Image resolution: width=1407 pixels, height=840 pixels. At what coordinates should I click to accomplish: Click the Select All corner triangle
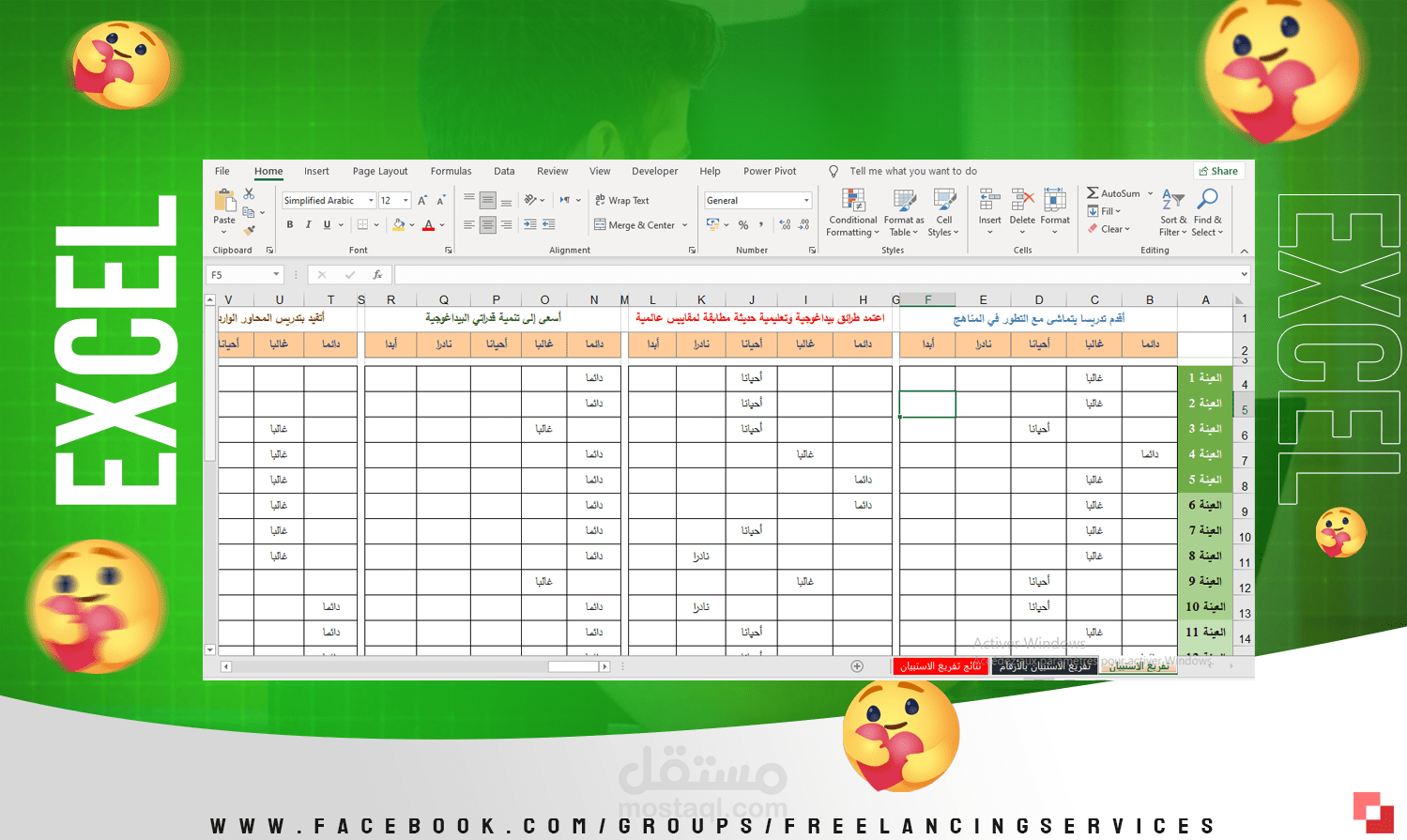(x=1239, y=299)
